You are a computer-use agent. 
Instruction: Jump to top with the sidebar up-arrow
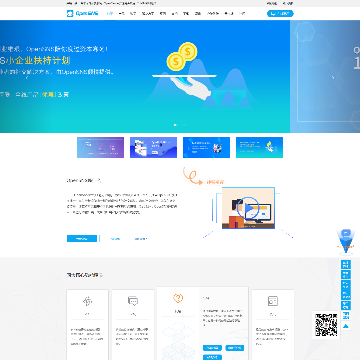[x=346, y=326]
